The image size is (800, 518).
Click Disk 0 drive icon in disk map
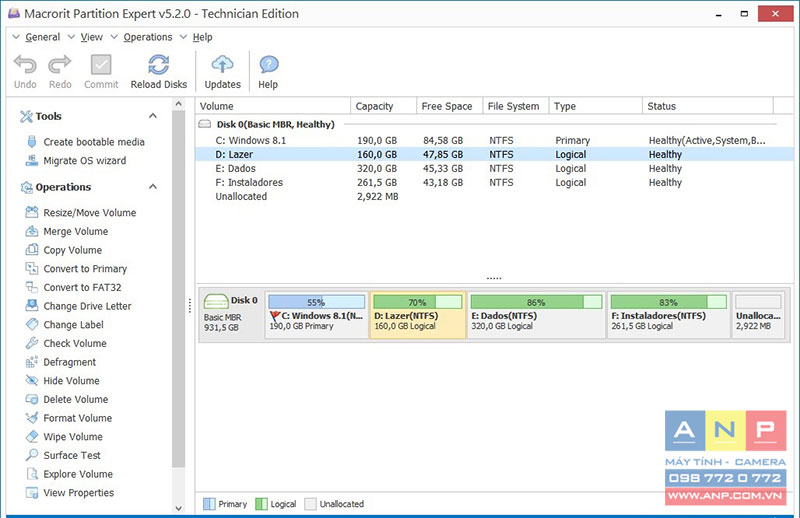coord(216,301)
